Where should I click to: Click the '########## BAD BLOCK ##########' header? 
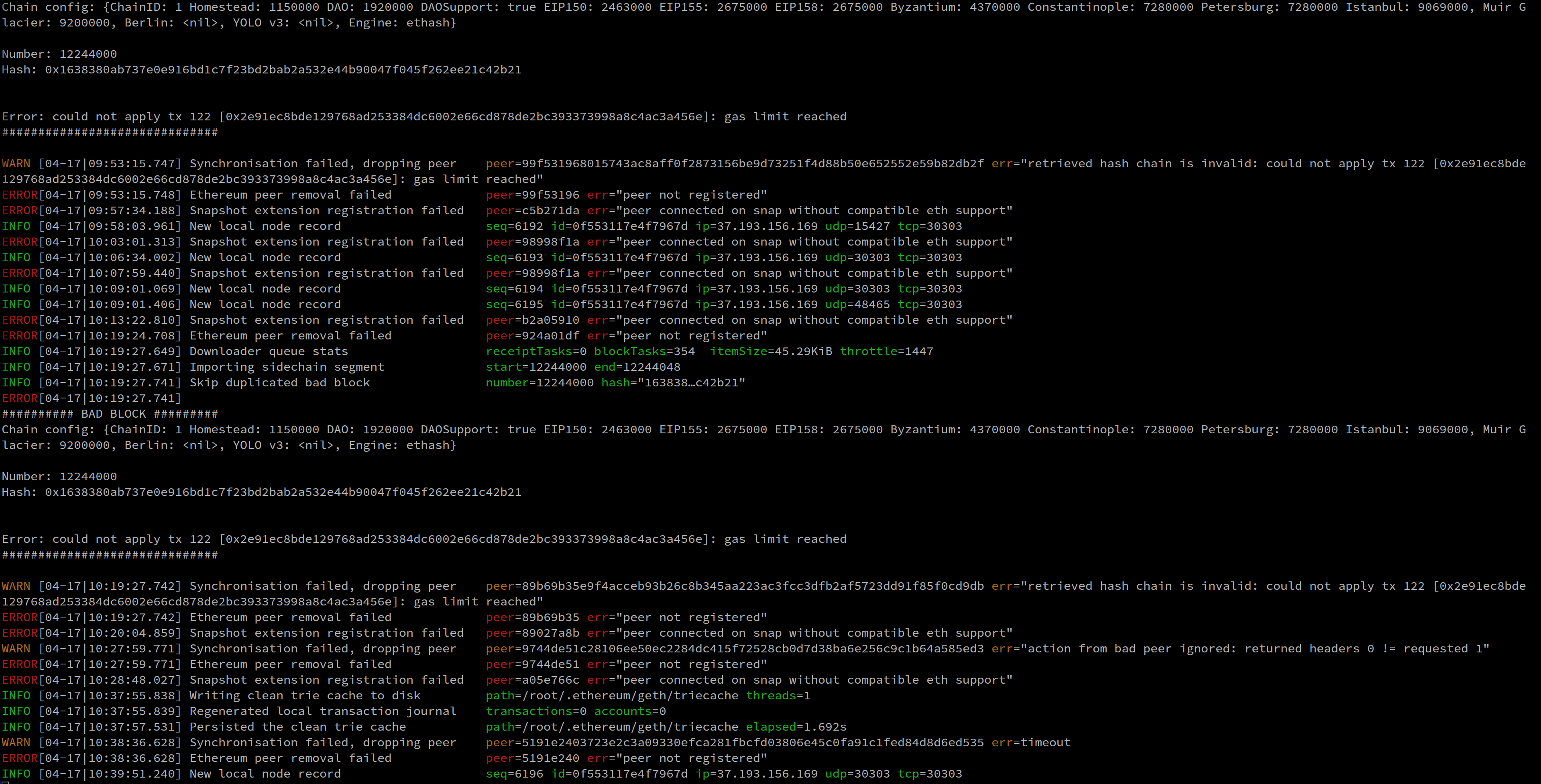pyautogui.click(x=110, y=414)
